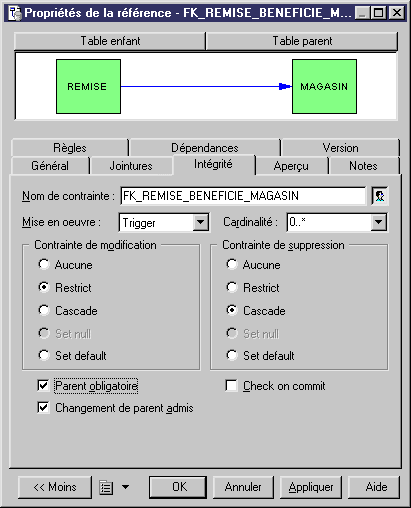Image resolution: width=411 pixels, height=508 pixels.
Task: Select the REMISE child table box
Action: point(88,87)
